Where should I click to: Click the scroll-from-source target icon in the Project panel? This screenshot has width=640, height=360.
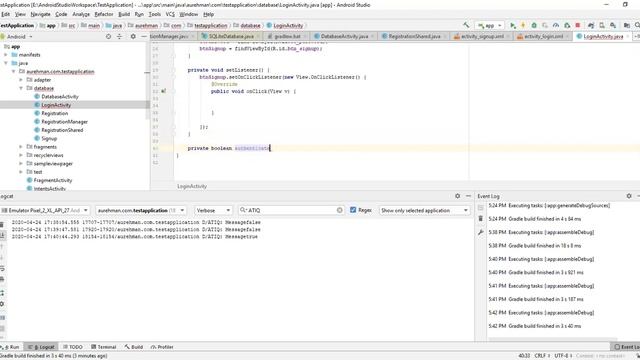coord(108,36)
